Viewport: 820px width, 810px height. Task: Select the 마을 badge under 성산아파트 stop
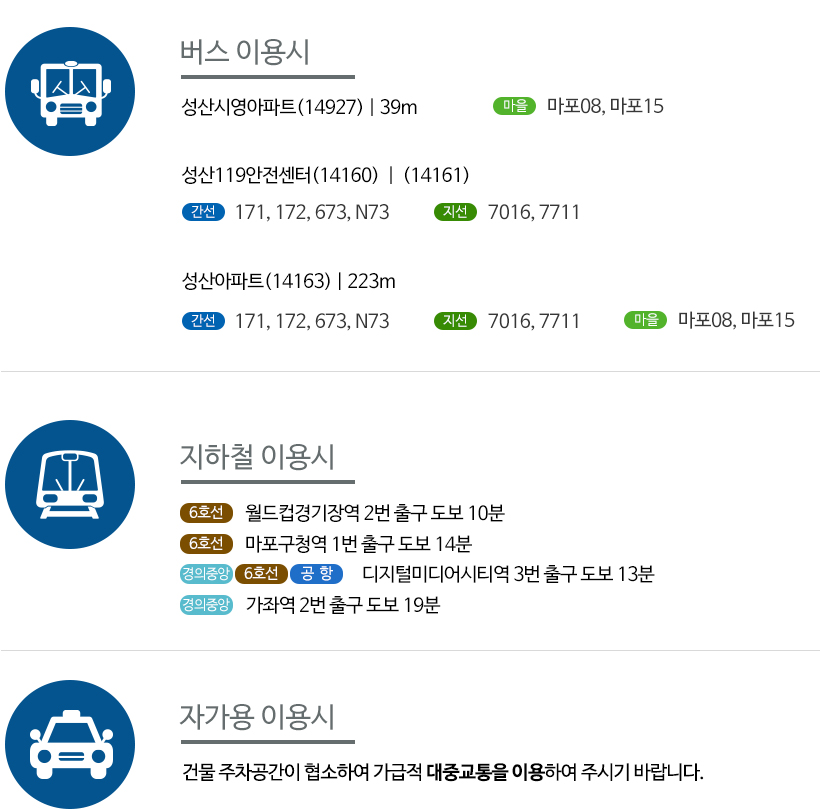[x=645, y=320]
